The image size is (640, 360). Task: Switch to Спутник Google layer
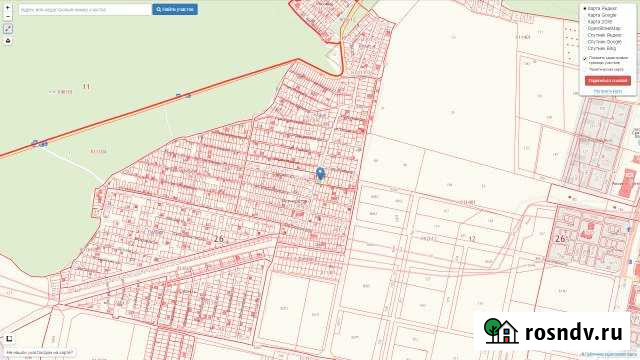click(x=604, y=42)
